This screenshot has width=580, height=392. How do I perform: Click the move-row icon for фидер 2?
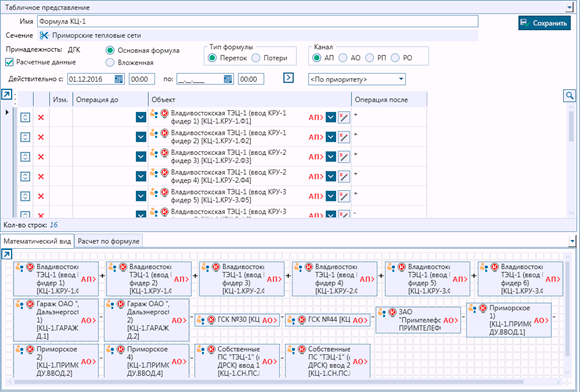pyautogui.click(x=25, y=137)
